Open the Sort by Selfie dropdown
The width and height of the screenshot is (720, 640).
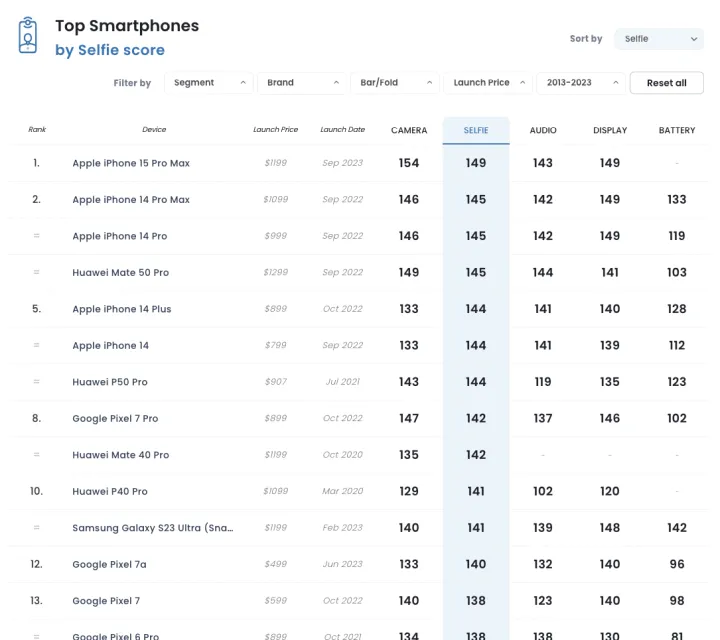[658, 39]
